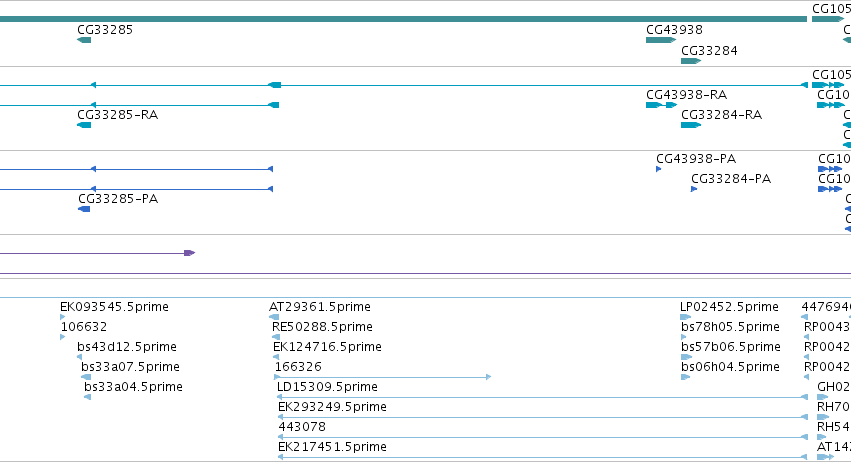The height and width of the screenshot is (462, 851).
Task: Click the LP02452.5prime EST label
Action: [729, 307]
